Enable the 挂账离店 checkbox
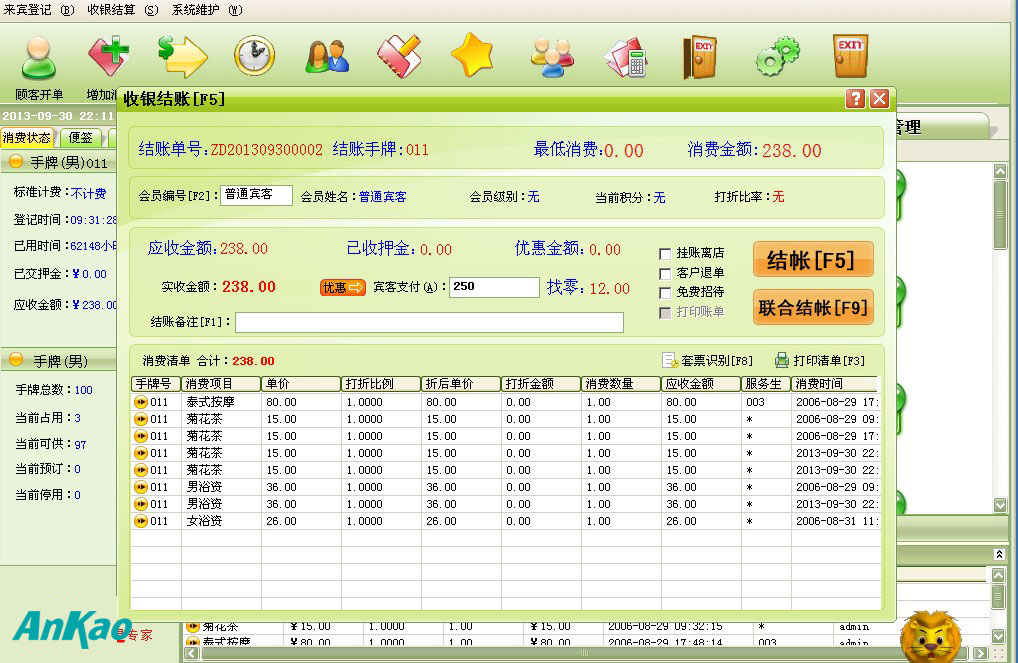This screenshot has width=1018, height=663. tap(666, 254)
